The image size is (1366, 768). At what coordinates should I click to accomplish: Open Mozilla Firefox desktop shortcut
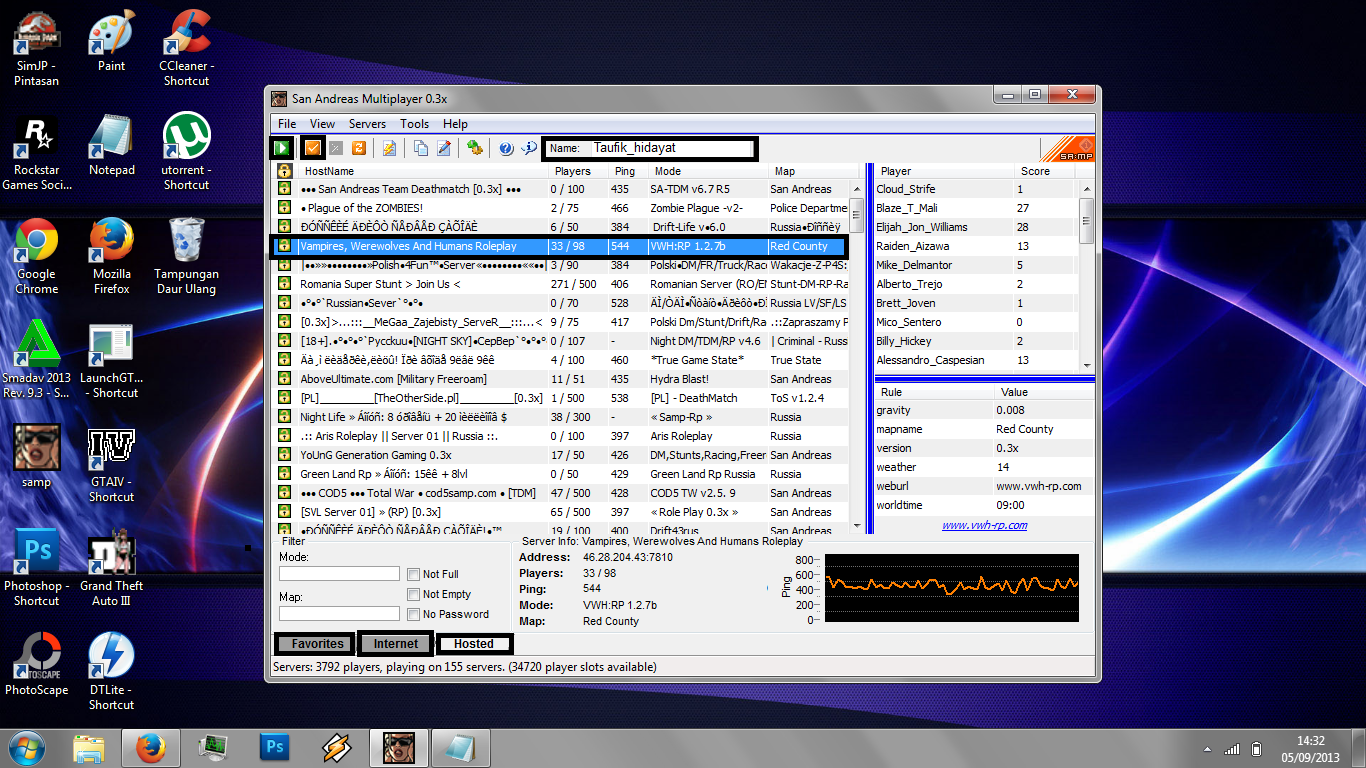(111, 257)
